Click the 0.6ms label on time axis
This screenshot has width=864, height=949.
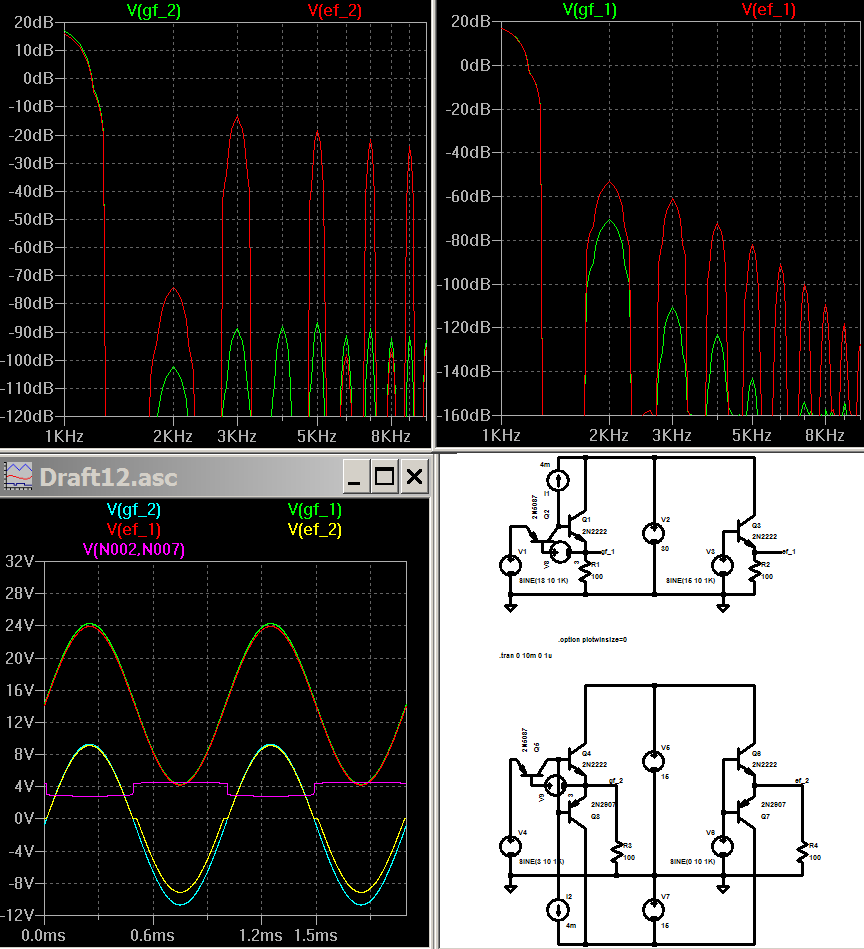tap(152, 936)
